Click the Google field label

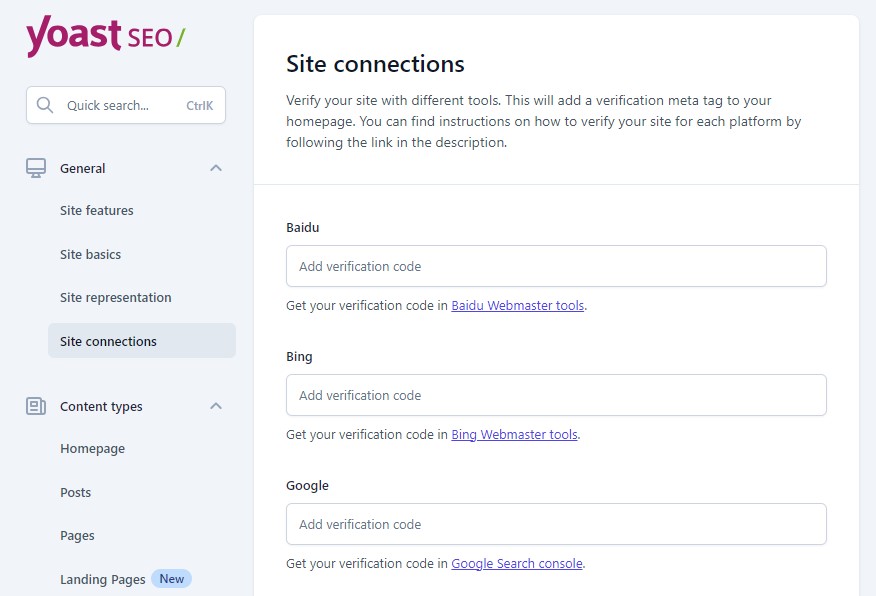(x=307, y=485)
